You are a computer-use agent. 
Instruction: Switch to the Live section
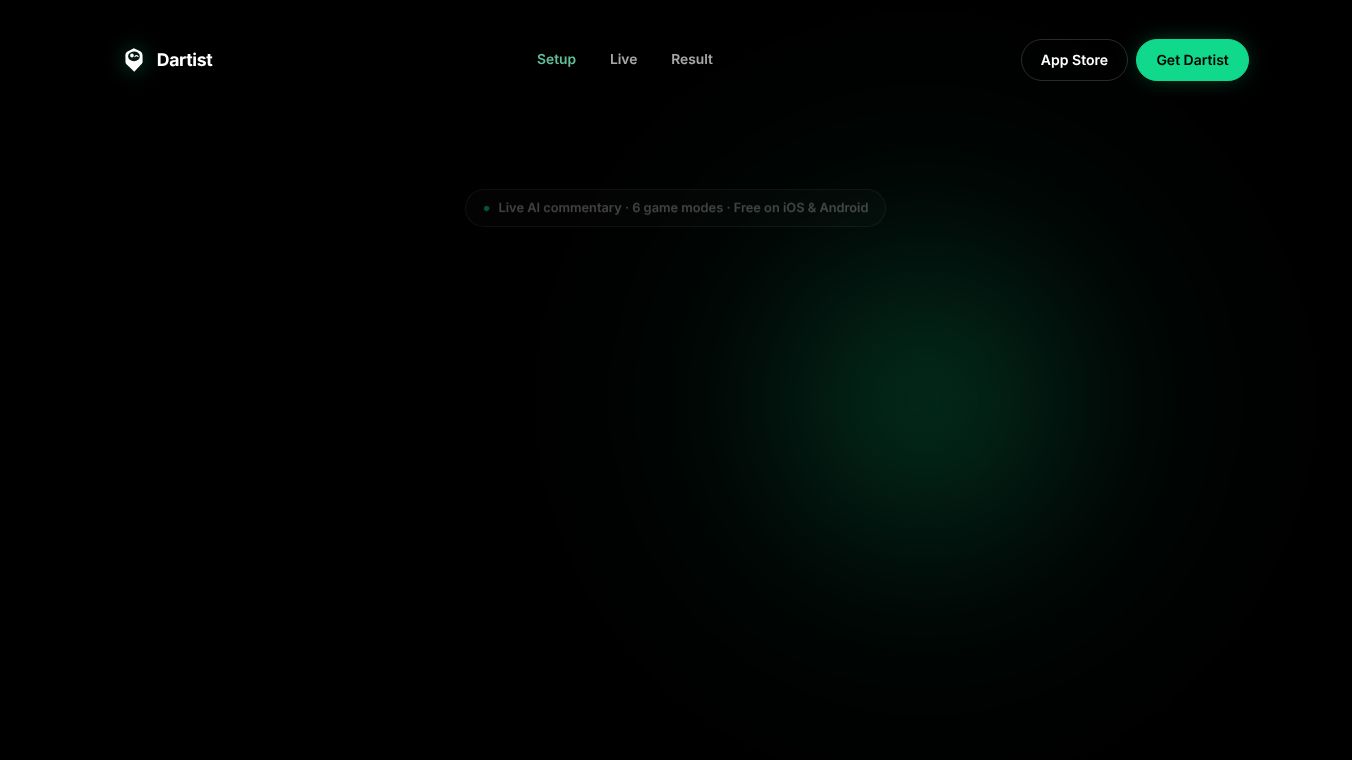point(623,59)
